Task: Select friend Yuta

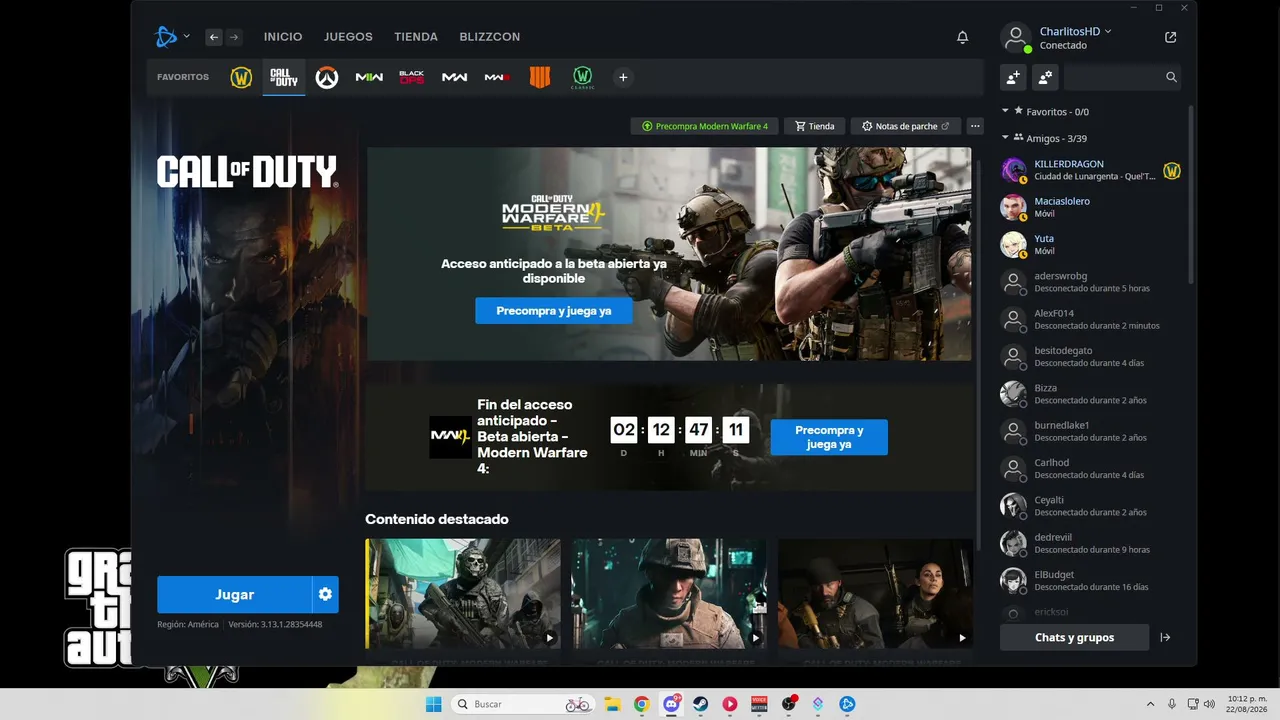Action: point(1092,244)
